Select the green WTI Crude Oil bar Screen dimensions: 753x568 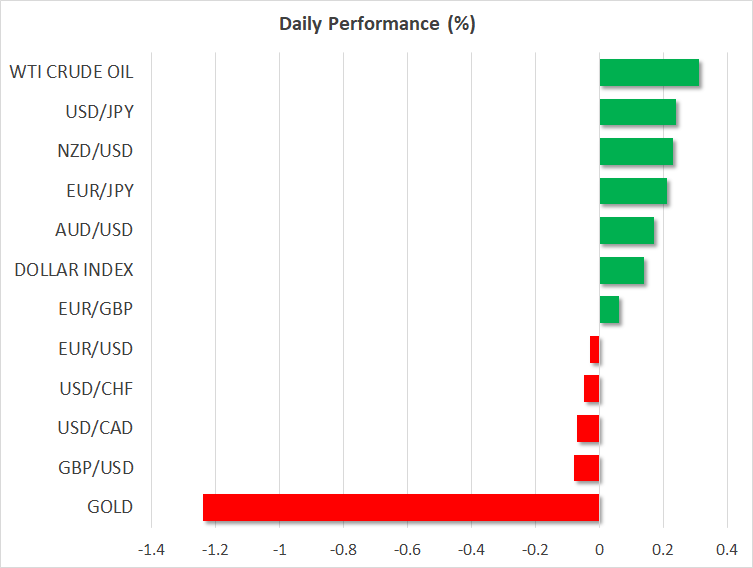click(648, 73)
